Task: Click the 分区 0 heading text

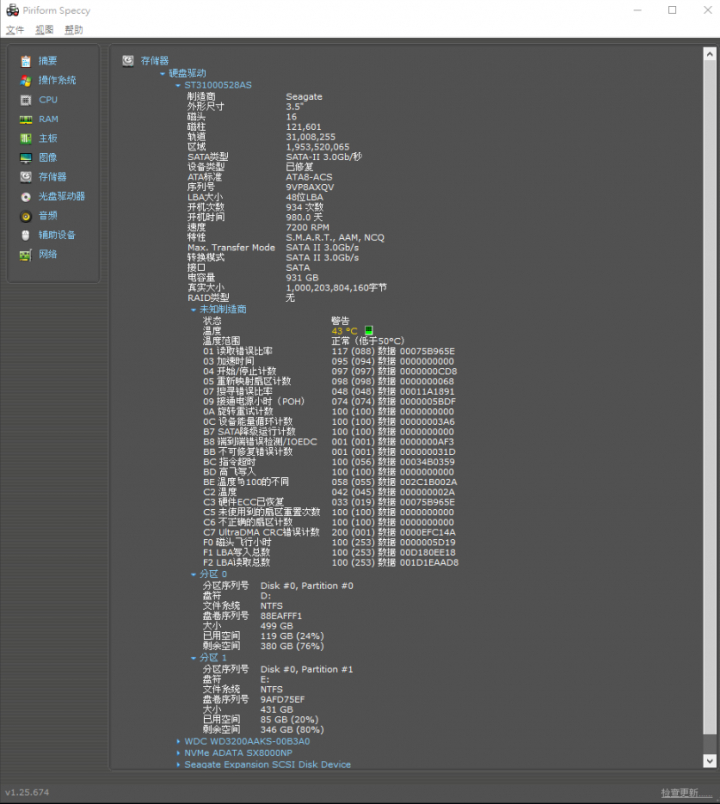Action: (213, 574)
